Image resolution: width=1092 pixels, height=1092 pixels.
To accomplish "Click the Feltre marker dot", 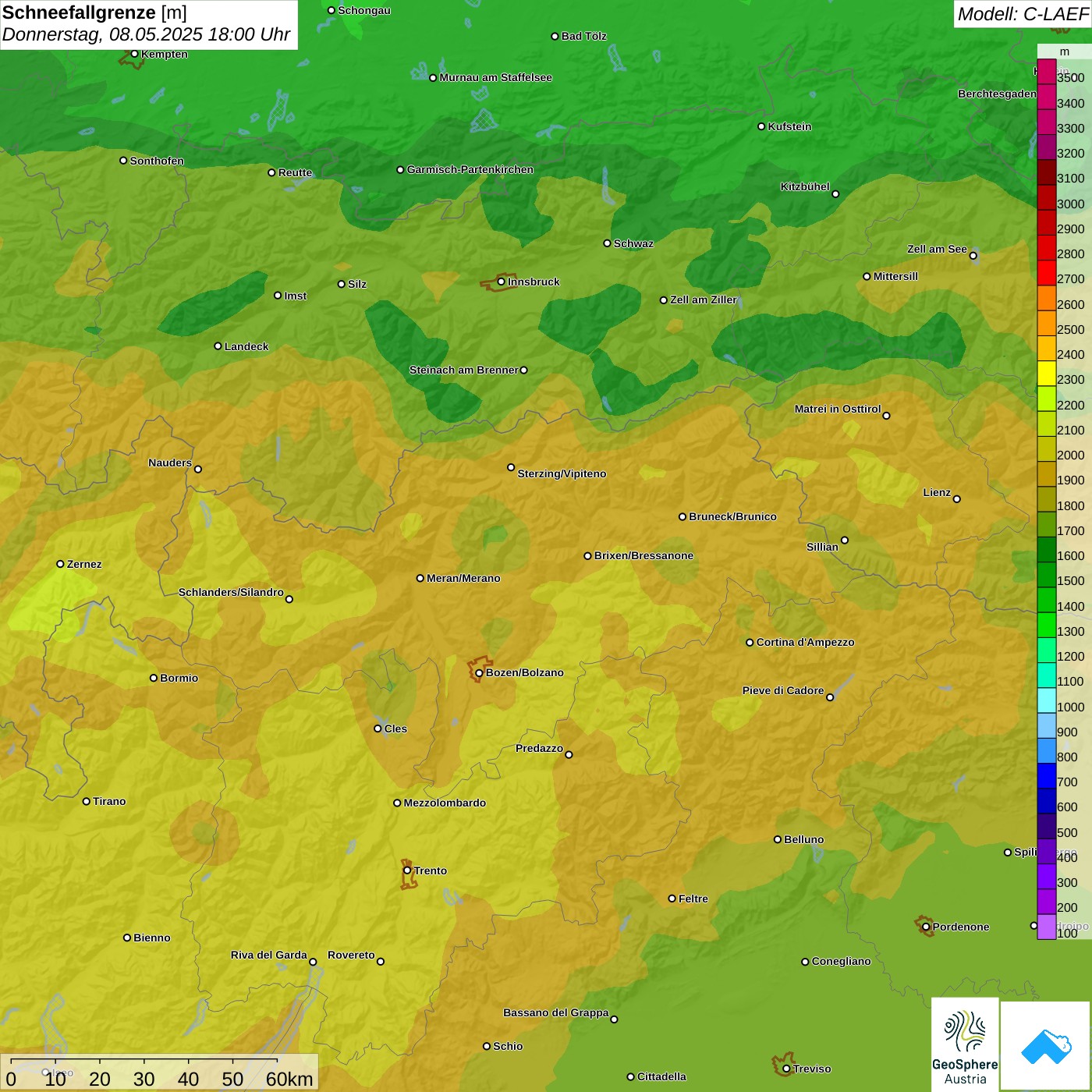I will click(672, 898).
